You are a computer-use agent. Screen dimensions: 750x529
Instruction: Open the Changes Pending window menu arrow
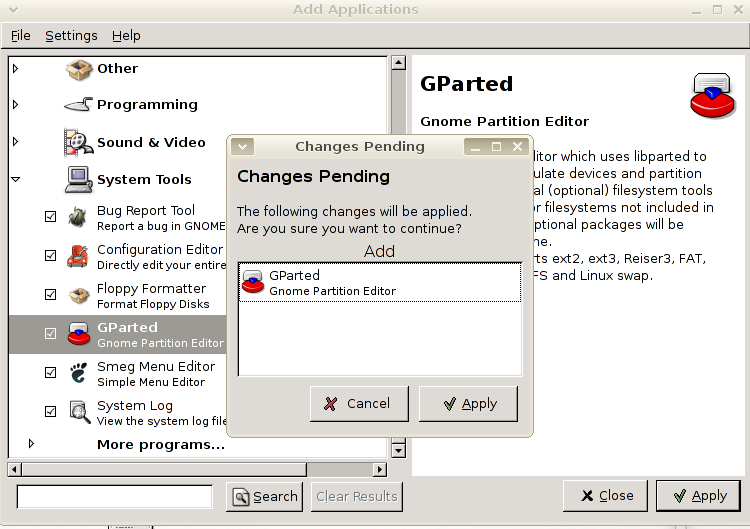tap(243, 146)
